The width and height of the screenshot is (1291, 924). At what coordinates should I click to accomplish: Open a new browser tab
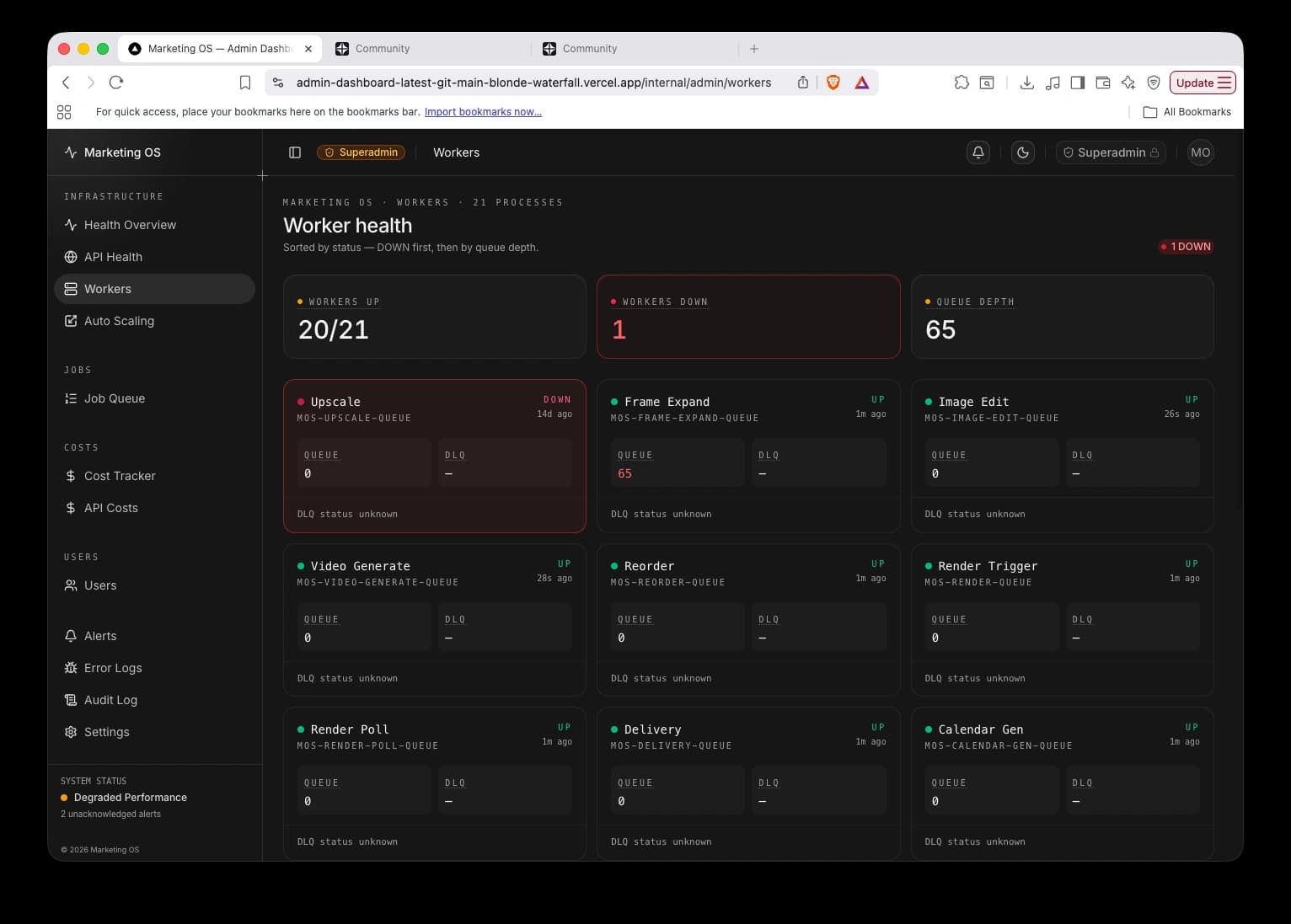(x=754, y=49)
